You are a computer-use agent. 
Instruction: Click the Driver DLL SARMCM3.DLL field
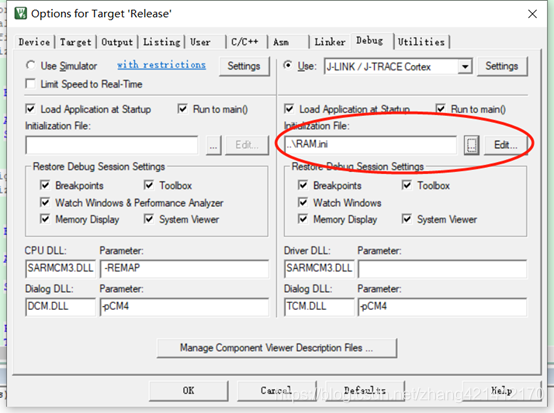tap(319, 269)
